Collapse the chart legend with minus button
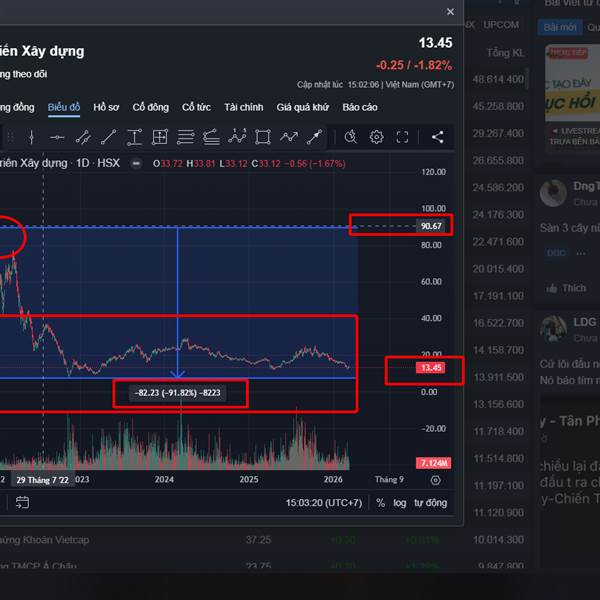This screenshot has width=600, height=600. [x=136, y=164]
